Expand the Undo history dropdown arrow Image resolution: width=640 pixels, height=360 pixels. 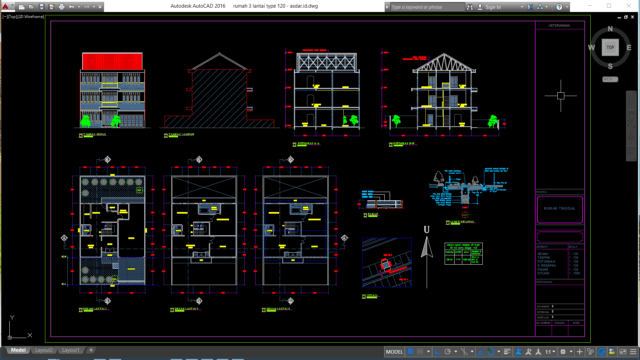pos(79,7)
